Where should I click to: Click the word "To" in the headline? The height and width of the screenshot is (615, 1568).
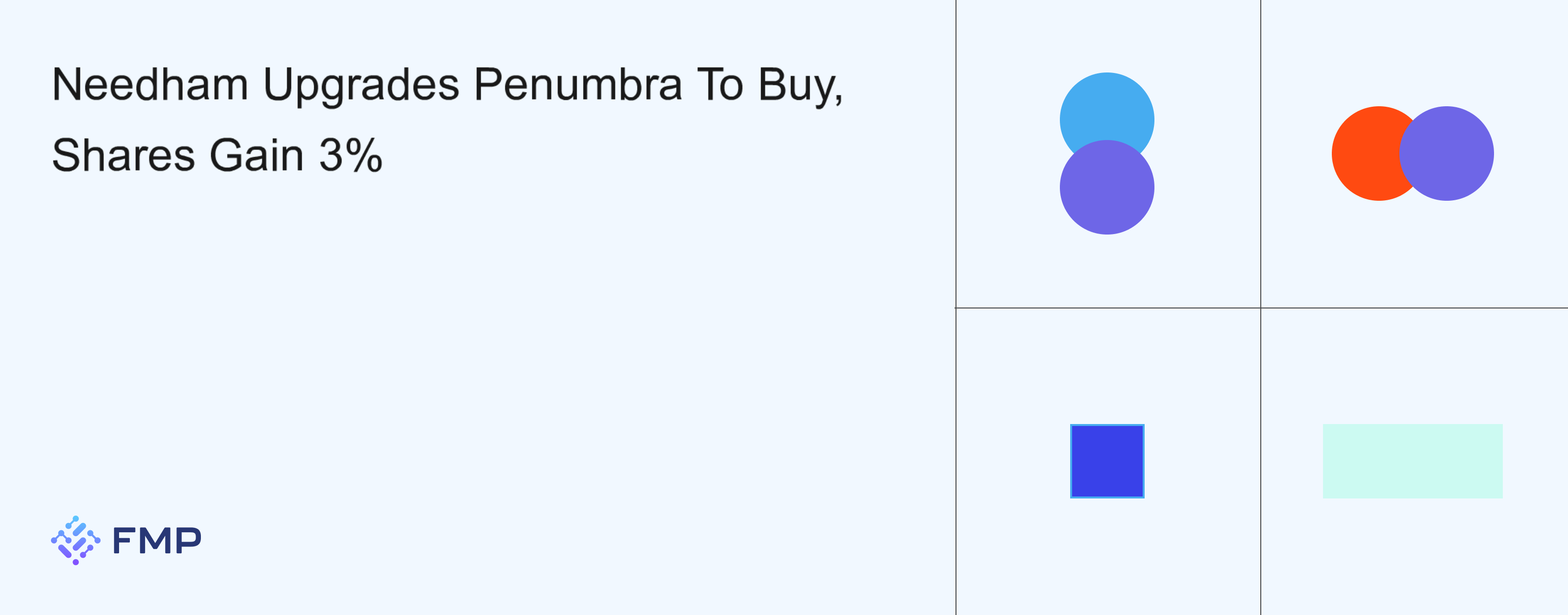[x=720, y=85]
